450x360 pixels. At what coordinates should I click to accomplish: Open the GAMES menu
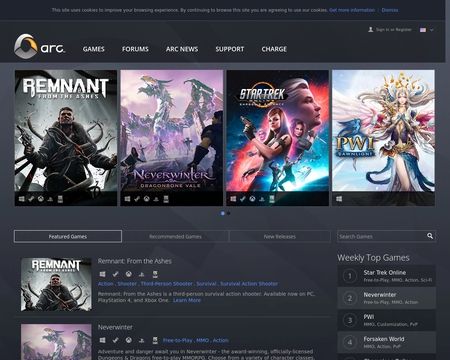[x=94, y=49]
